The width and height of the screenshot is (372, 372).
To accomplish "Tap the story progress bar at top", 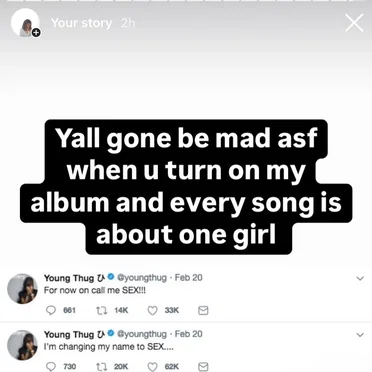I will pyautogui.click(x=186, y=1).
